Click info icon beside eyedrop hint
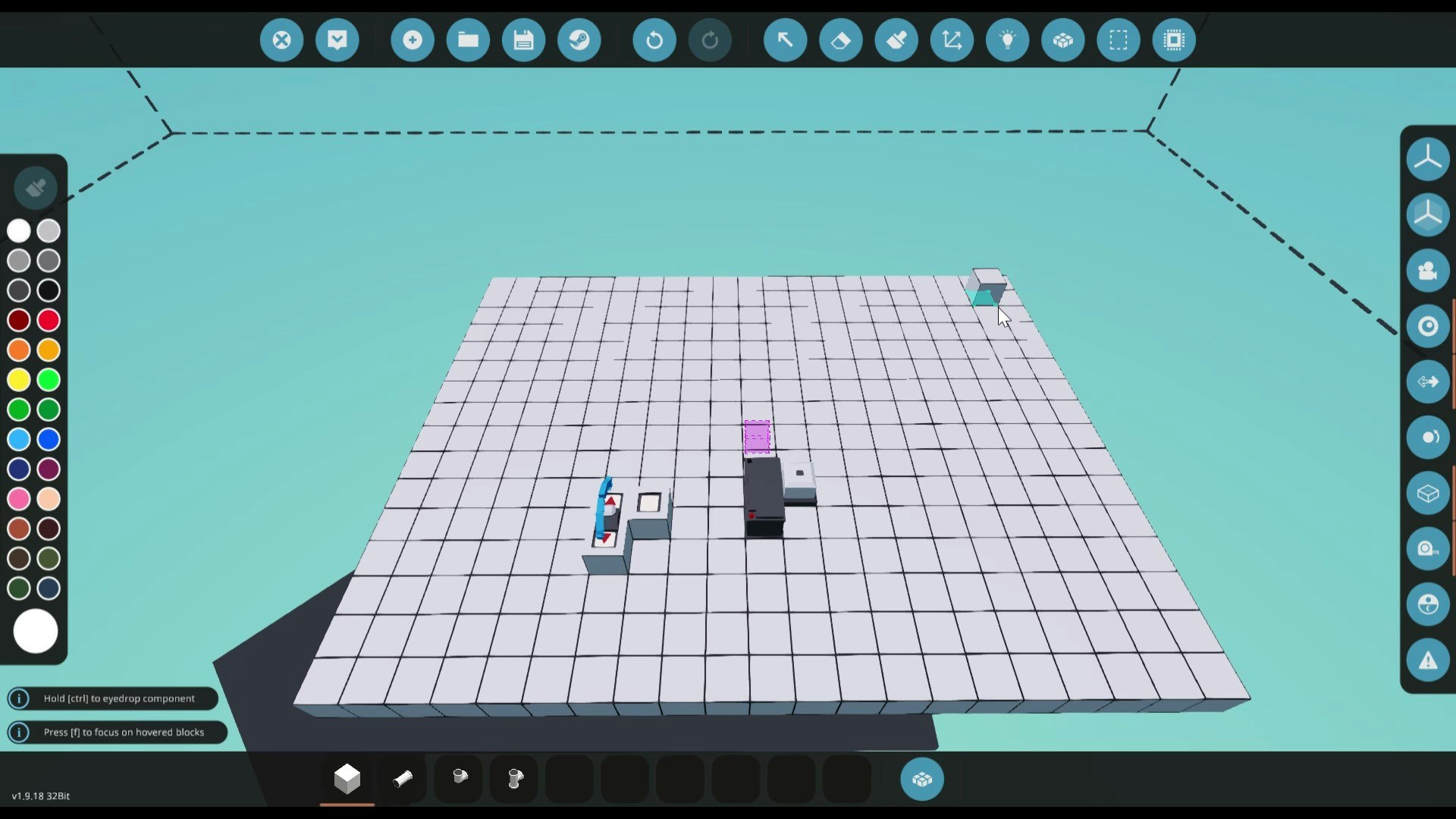Viewport: 1456px width, 819px height. click(19, 698)
